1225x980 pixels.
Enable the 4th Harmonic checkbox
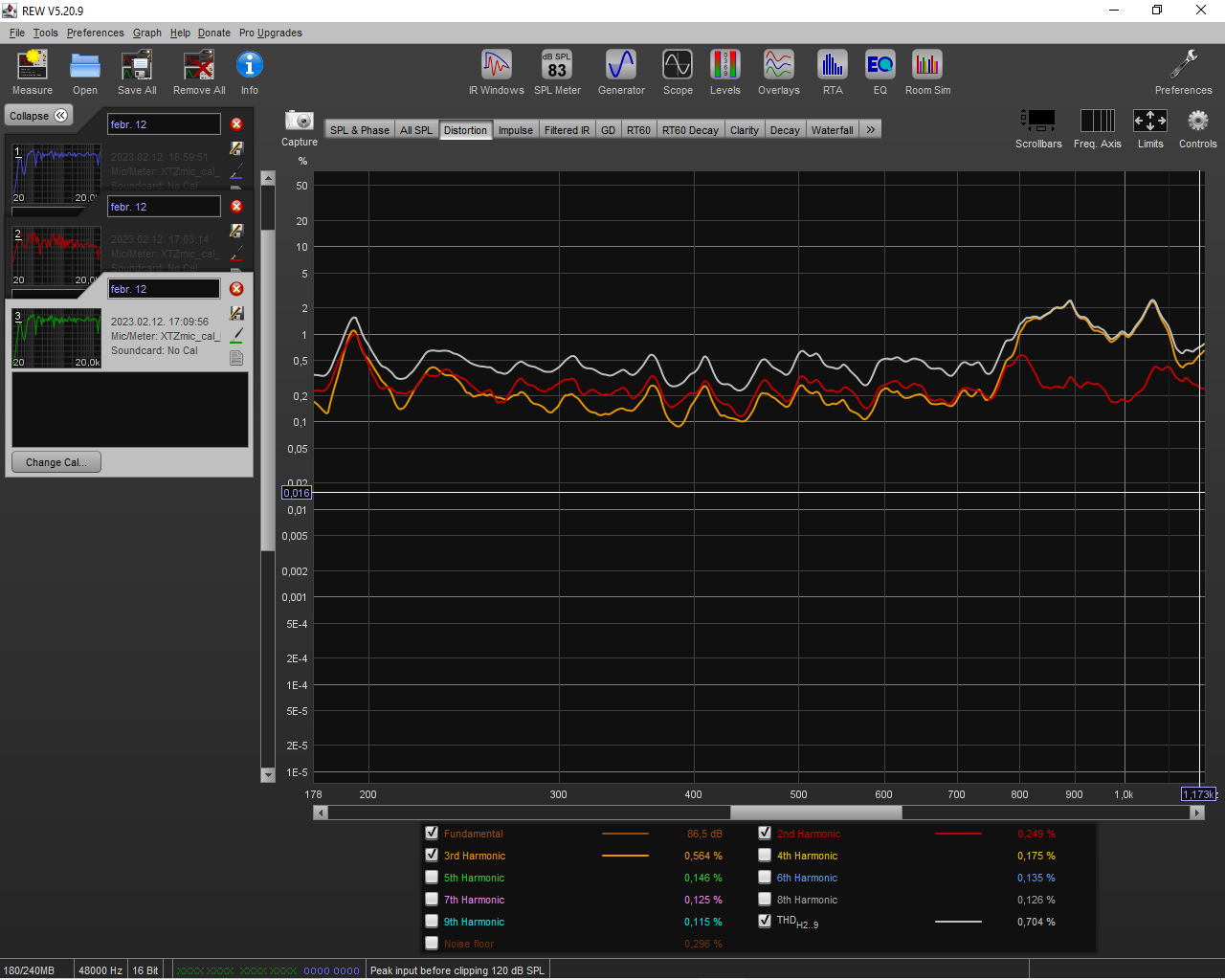765,855
